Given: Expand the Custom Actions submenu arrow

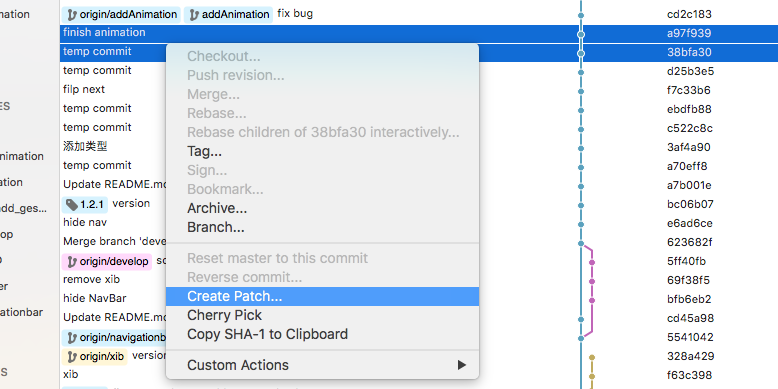Looking at the screenshot, I should click(461, 365).
